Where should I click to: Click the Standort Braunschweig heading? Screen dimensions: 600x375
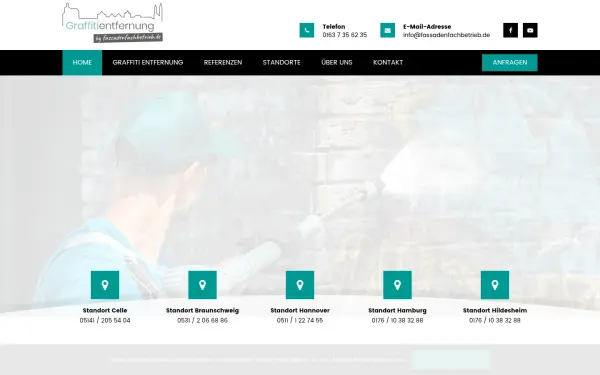[202, 310]
